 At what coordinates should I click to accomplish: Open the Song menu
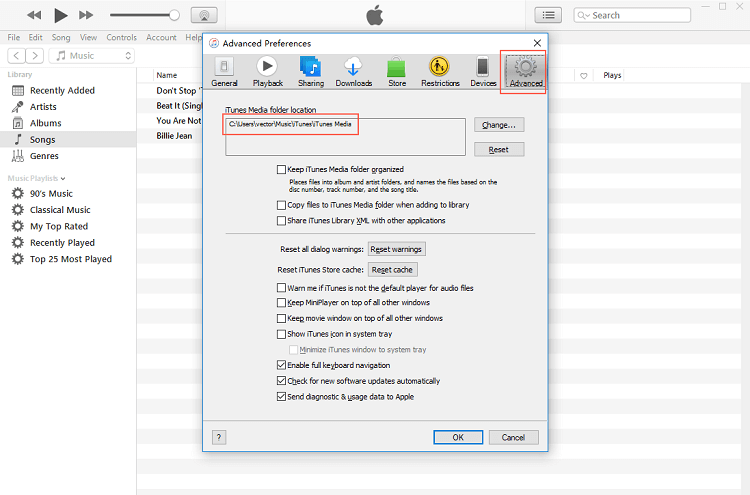coord(61,37)
